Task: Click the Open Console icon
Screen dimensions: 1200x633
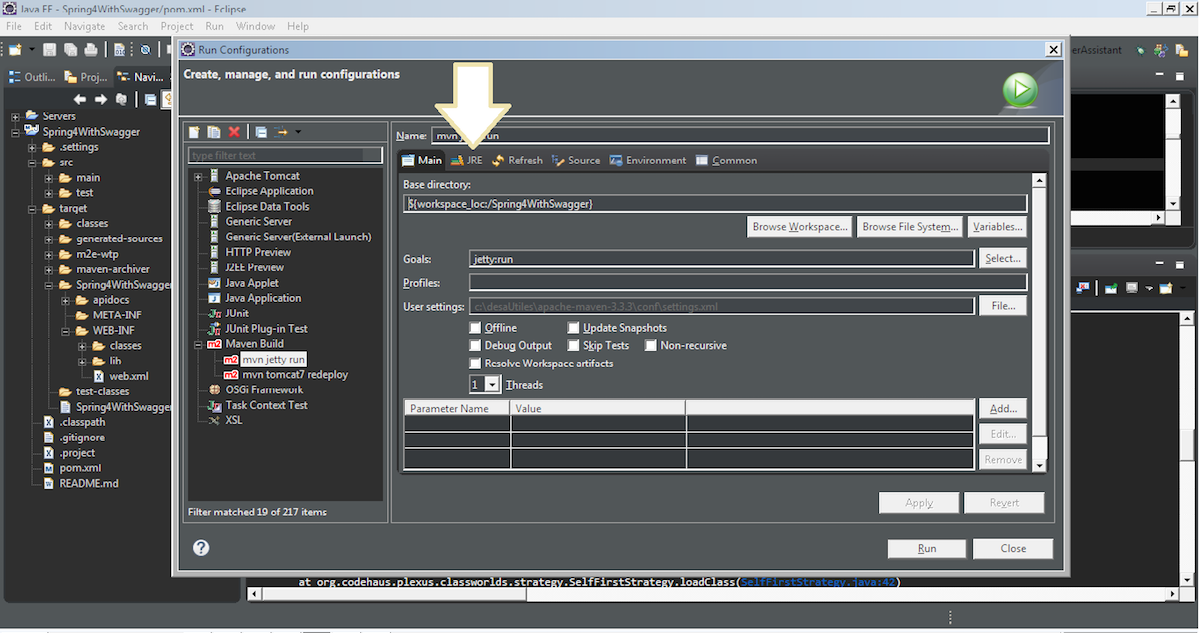Action: 1166,288
